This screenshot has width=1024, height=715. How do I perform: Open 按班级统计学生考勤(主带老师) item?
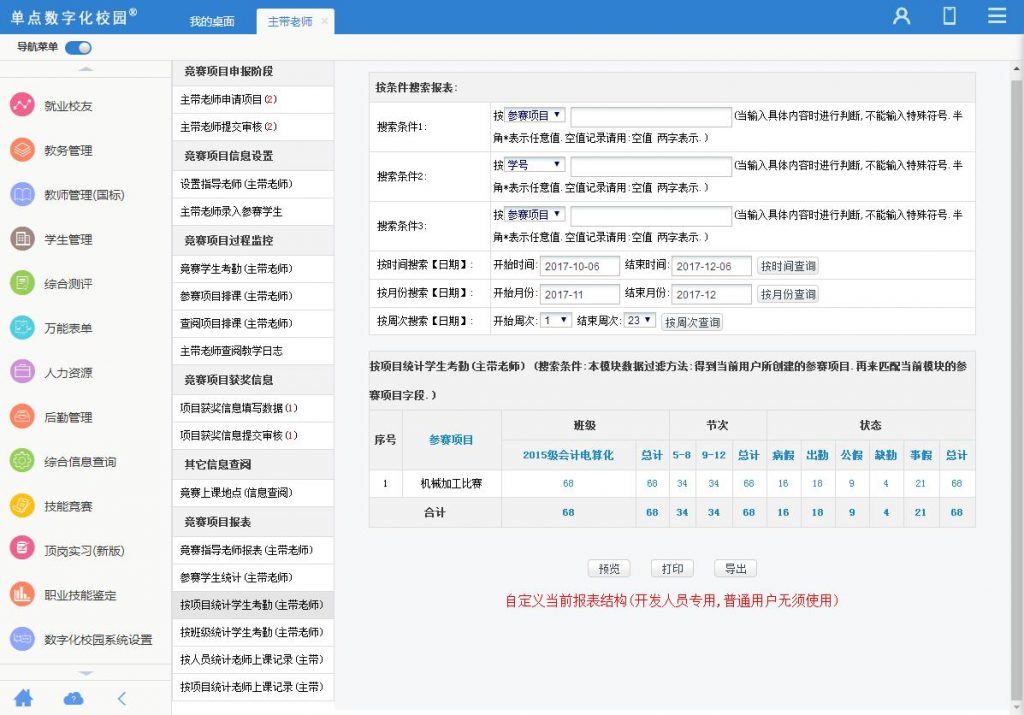click(253, 632)
